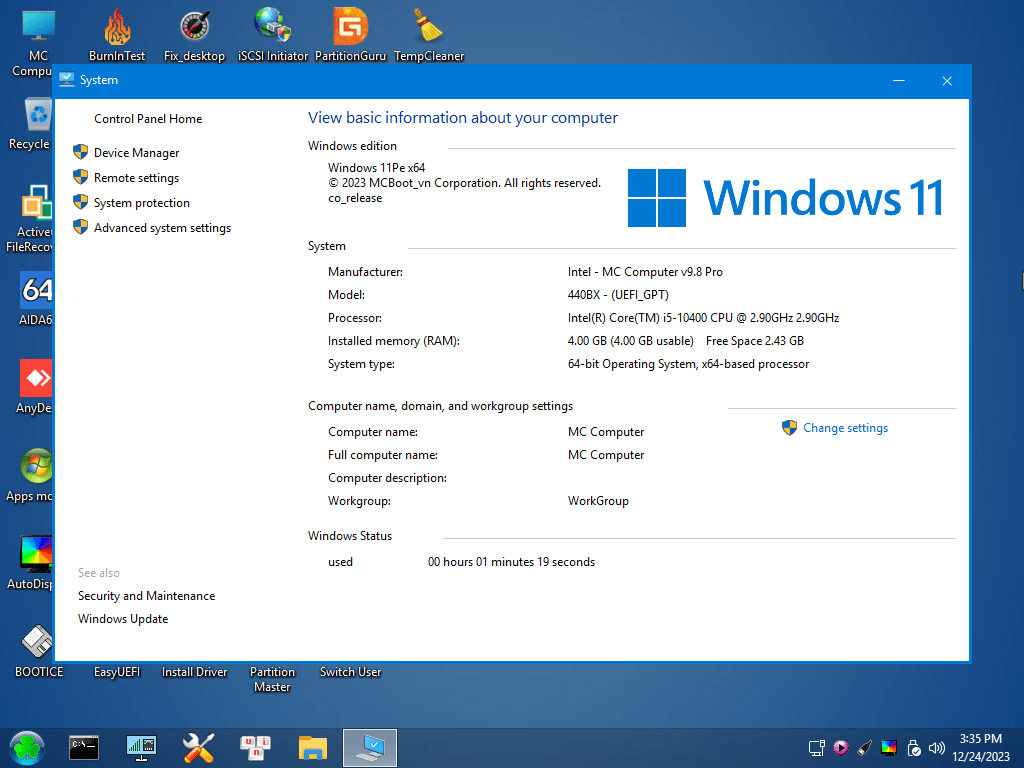
Task: Click the green clover Start button
Action: point(27,747)
